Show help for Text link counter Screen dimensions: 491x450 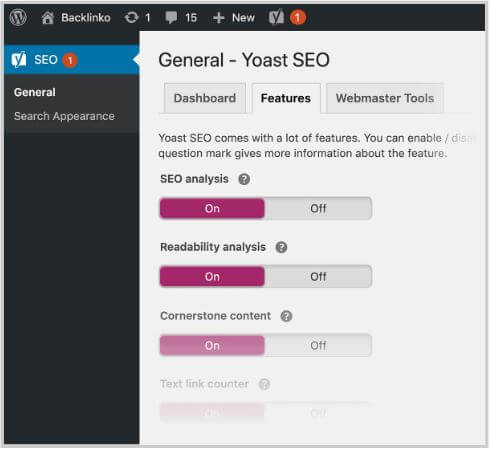264,384
